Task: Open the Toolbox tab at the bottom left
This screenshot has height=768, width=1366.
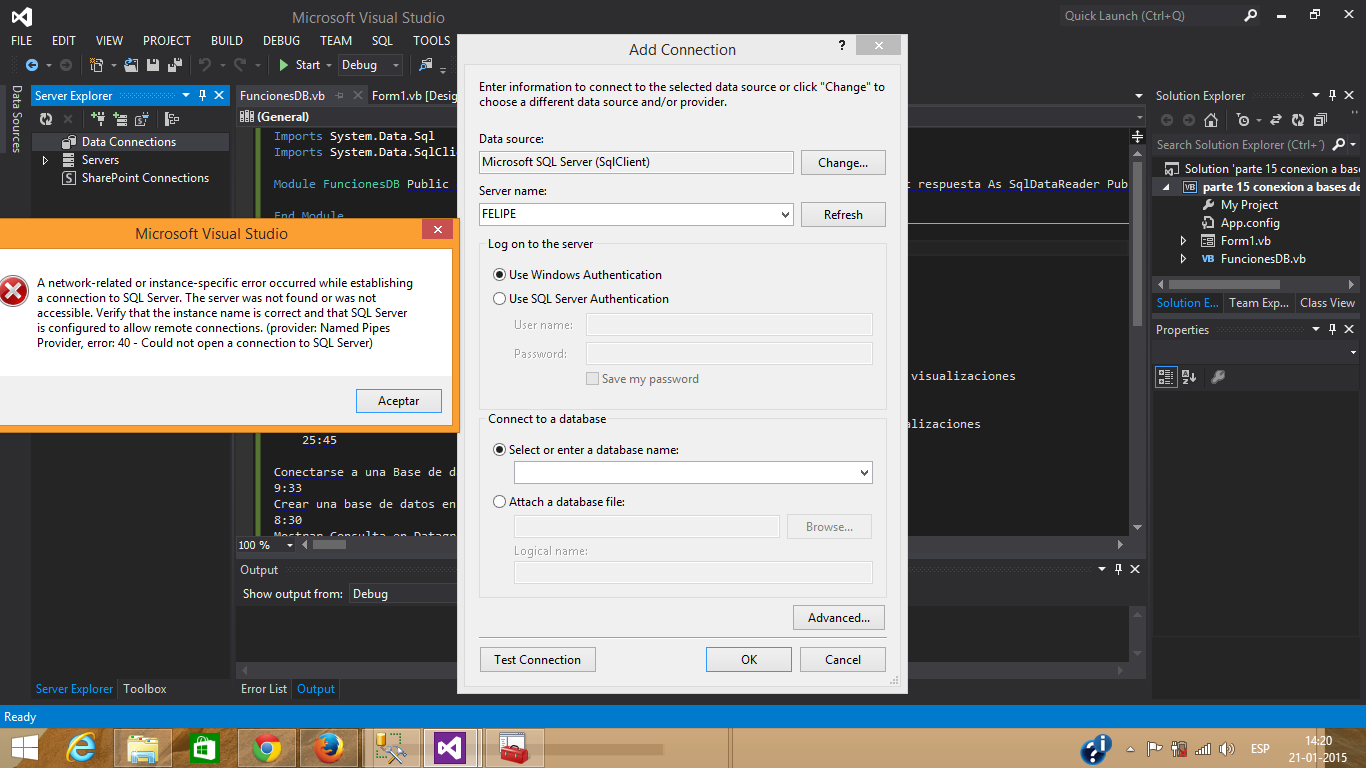Action: (145, 689)
